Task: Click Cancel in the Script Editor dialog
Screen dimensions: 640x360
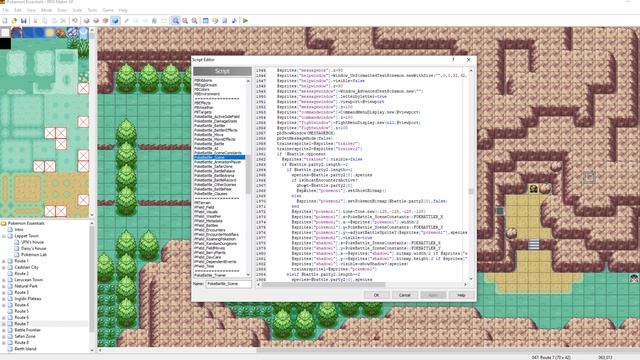Action: click(x=405, y=295)
